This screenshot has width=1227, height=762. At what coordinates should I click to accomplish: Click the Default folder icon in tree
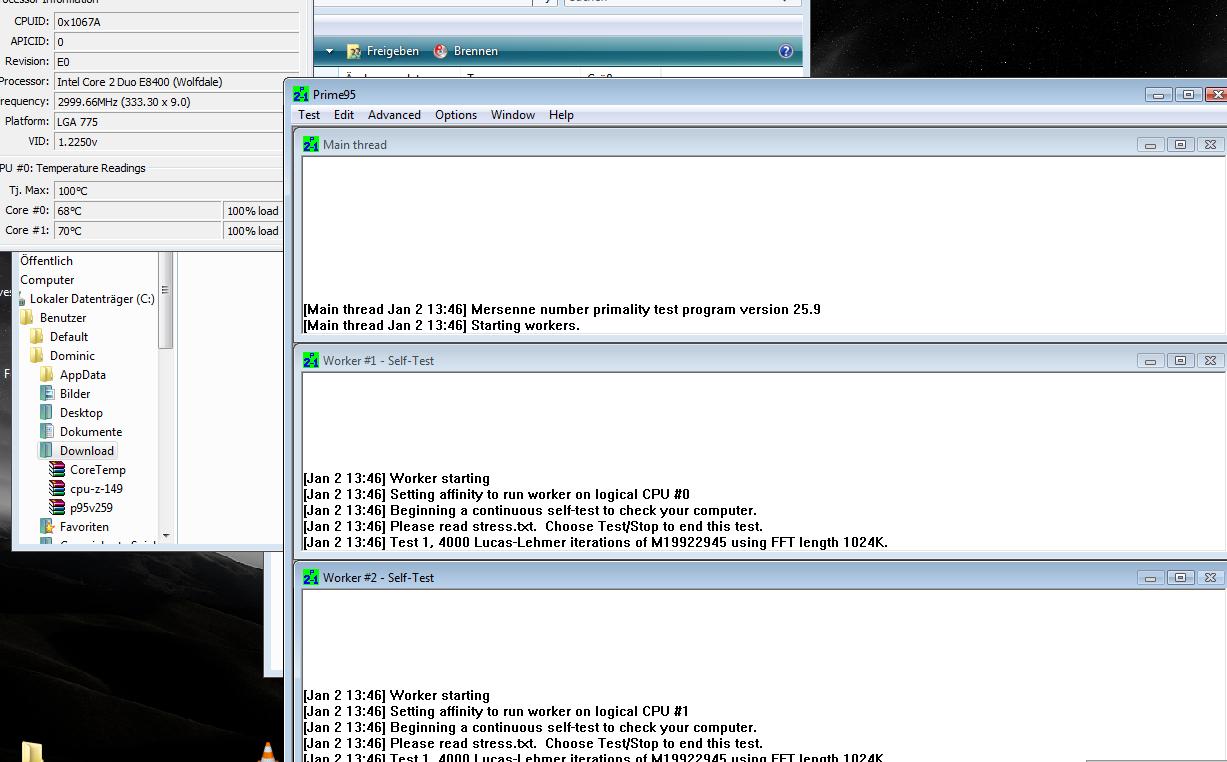37,336
